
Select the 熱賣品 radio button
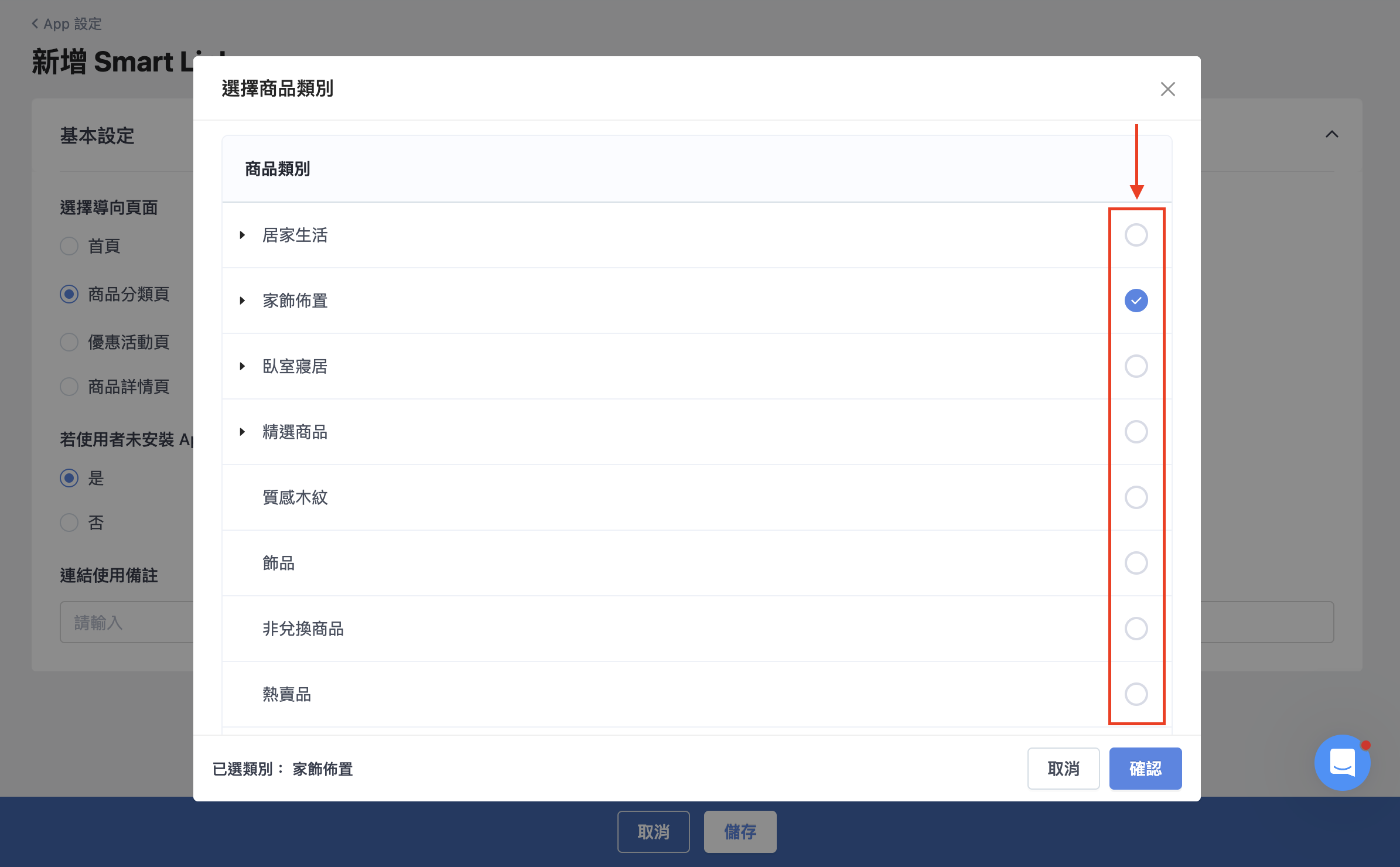(x=1136, y=694)
